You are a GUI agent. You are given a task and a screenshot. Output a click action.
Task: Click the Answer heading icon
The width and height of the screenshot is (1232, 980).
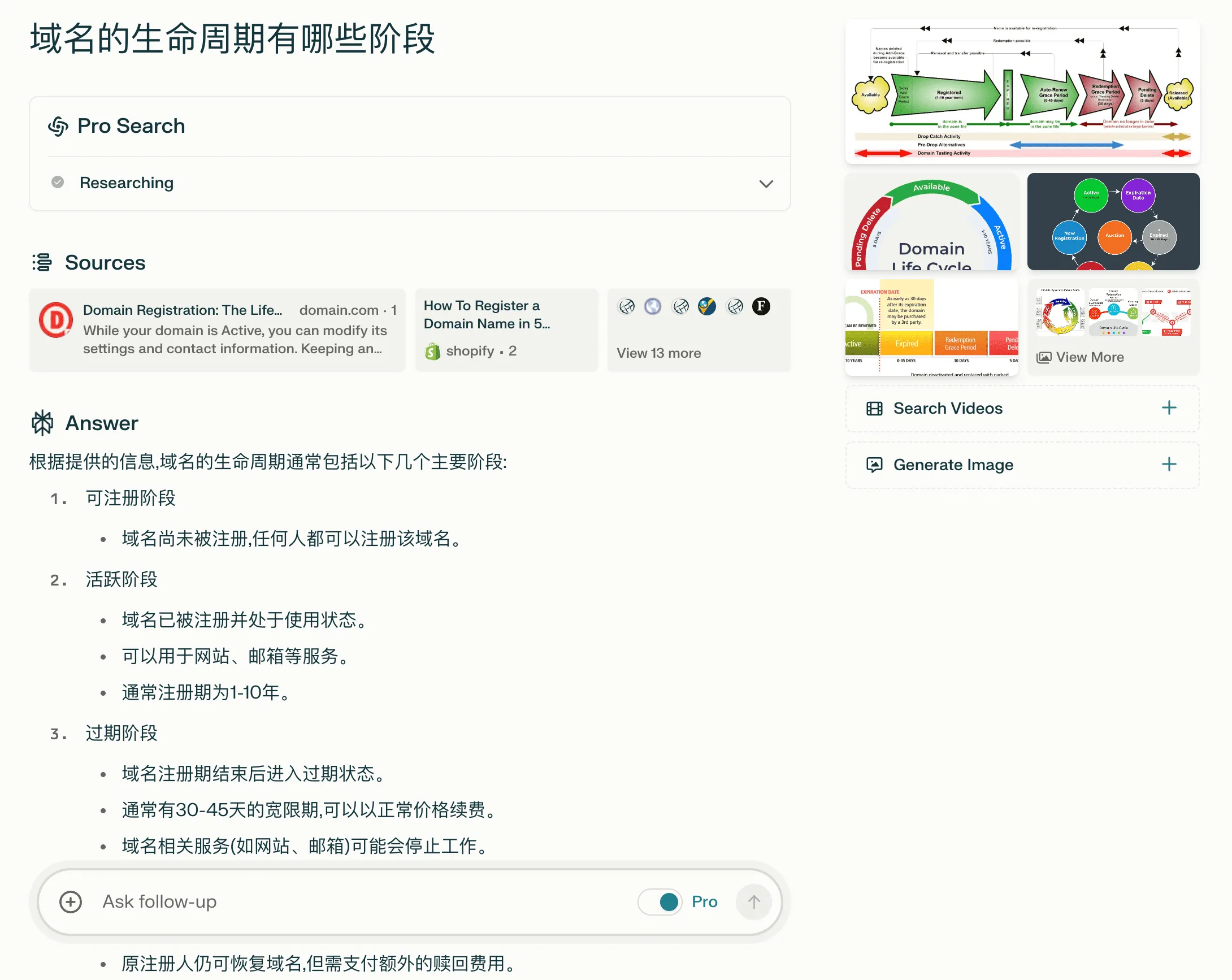[x=42, y=423]
